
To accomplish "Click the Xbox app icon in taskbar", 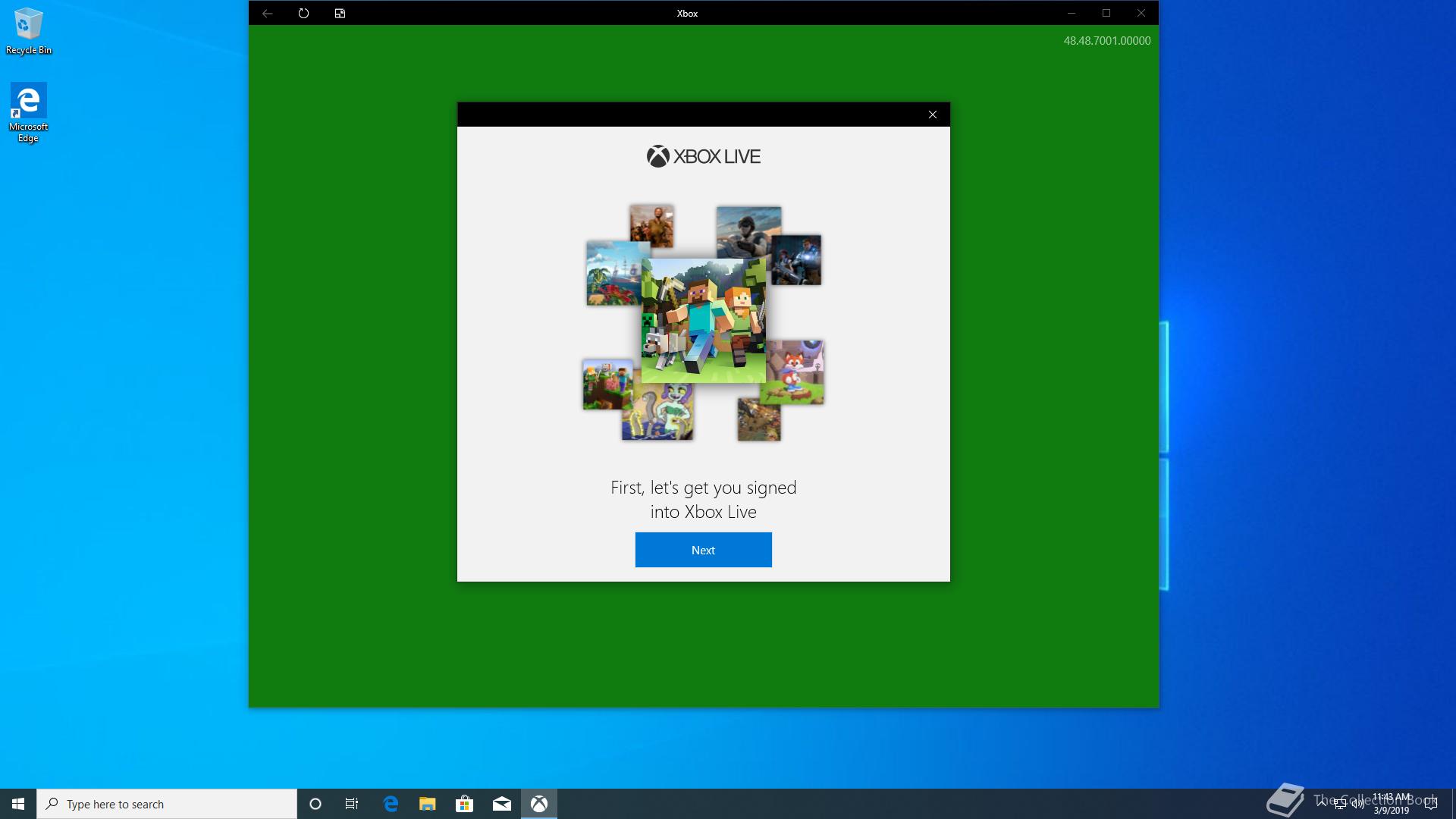I will coord(539,804).
